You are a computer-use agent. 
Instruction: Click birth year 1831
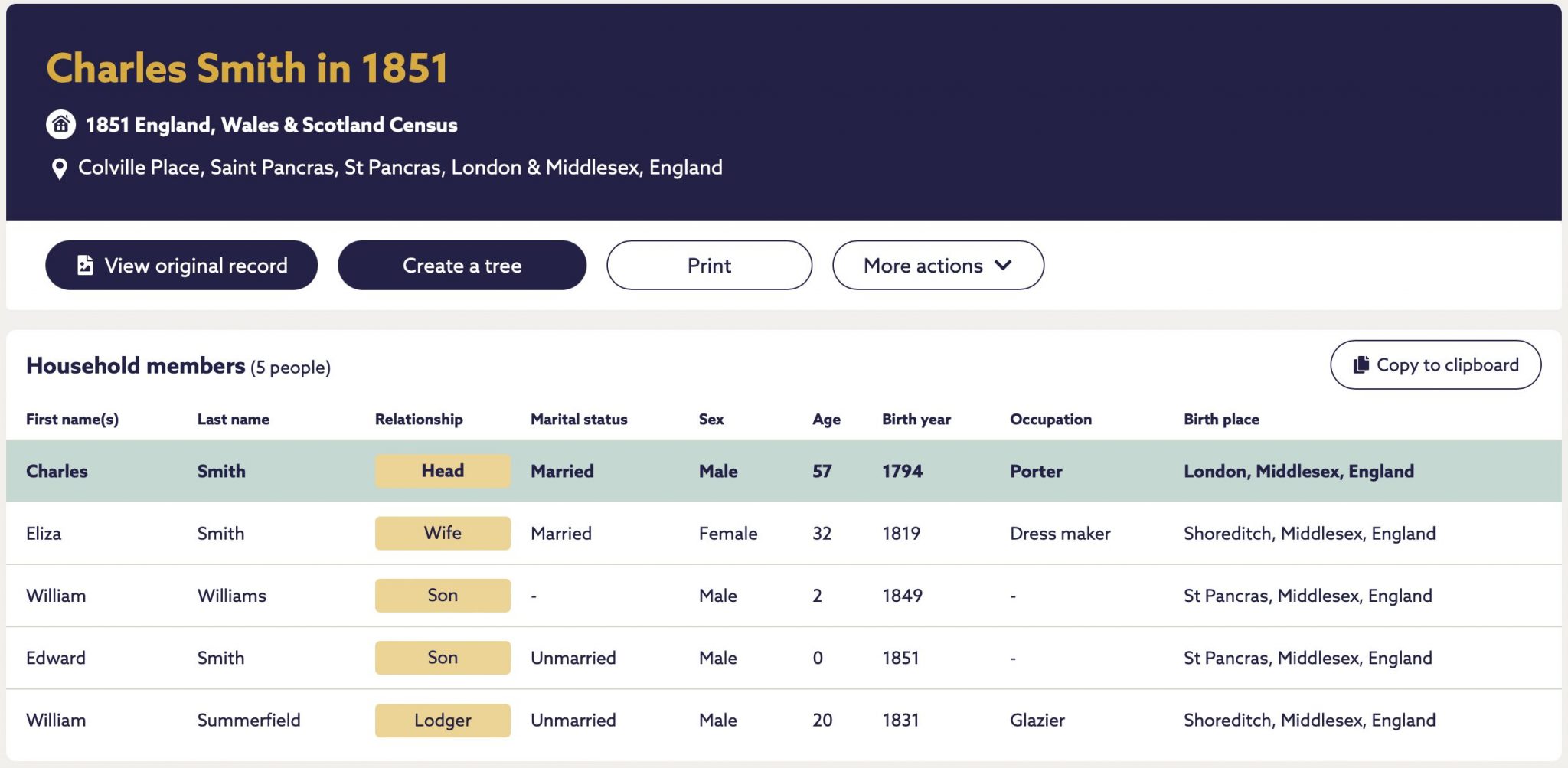[x=900, y=720]
